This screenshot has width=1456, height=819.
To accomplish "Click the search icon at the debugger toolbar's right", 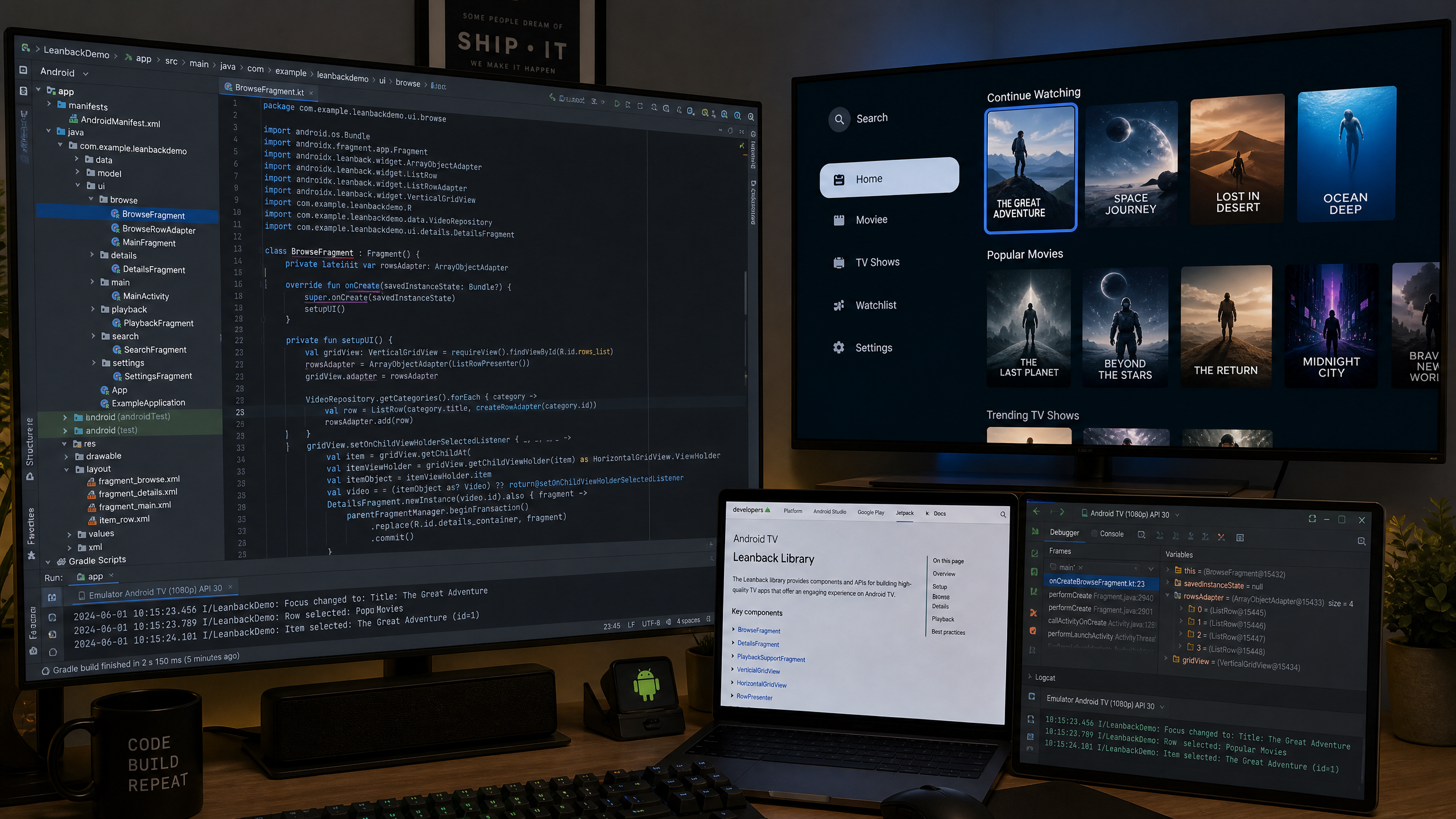I will tap(1361, 541).
